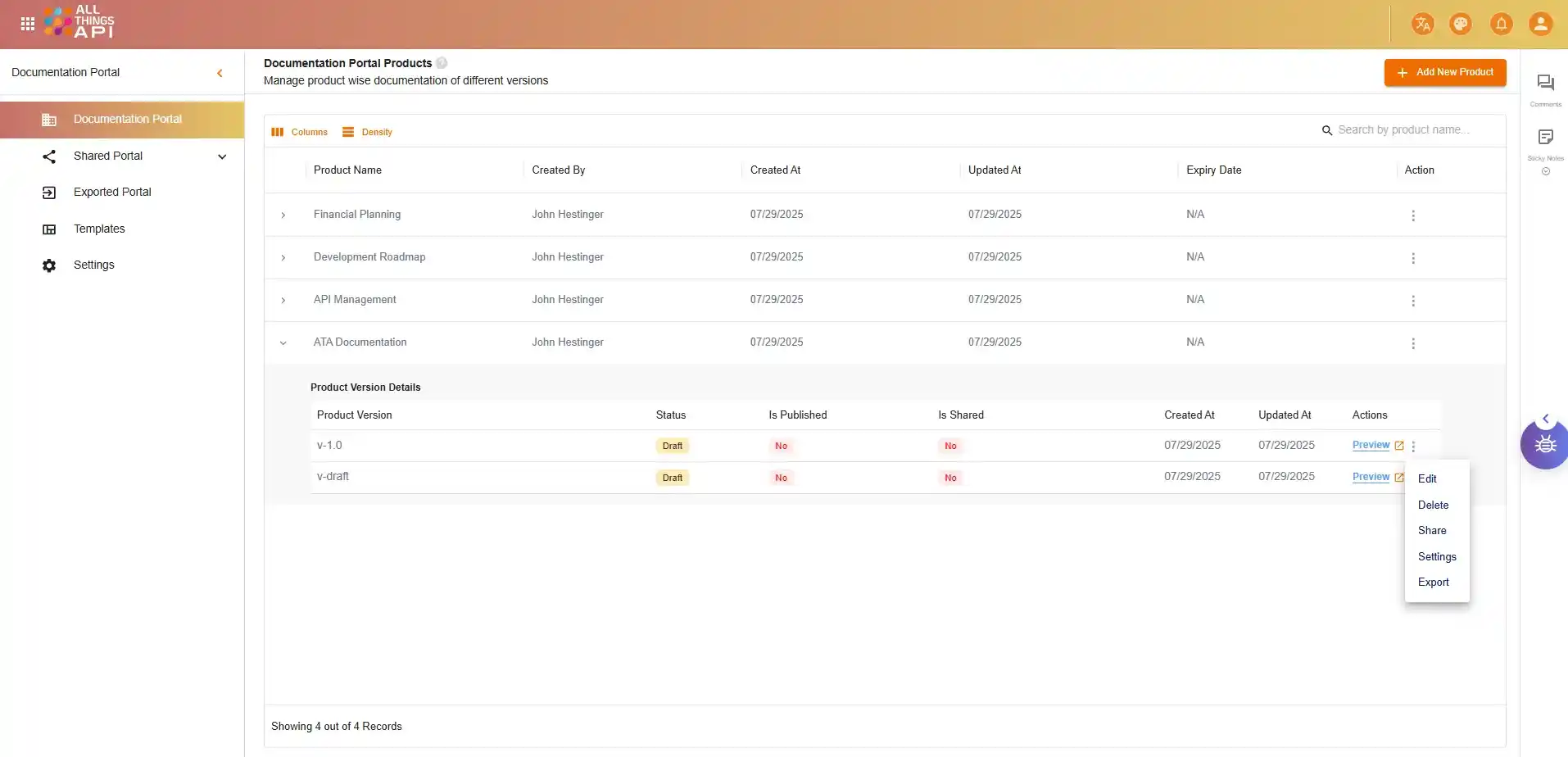1568x757 pixels.
Task: Expand the Shared Portal submenu
Action: (222, 156)
